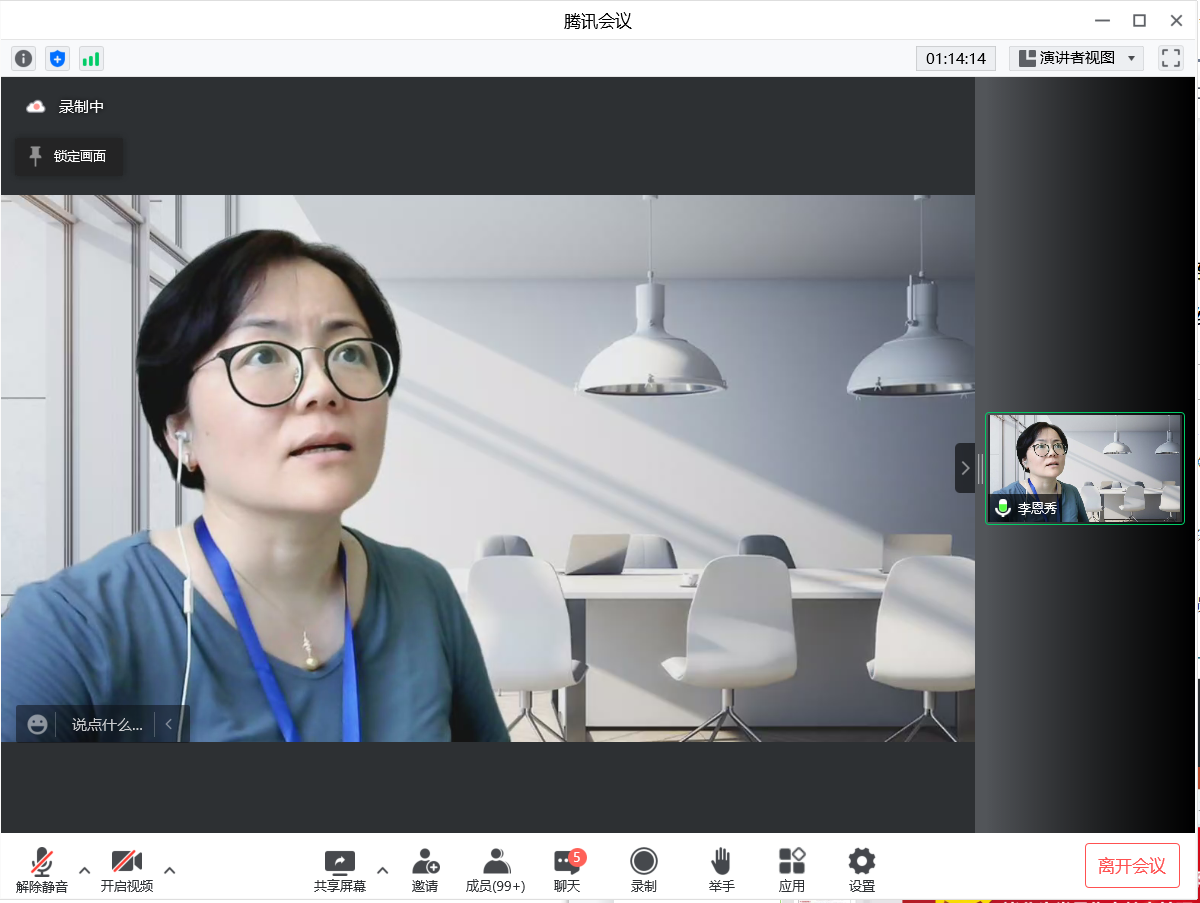
Task: Click the blue security shield icon
Action: (57, 59)
